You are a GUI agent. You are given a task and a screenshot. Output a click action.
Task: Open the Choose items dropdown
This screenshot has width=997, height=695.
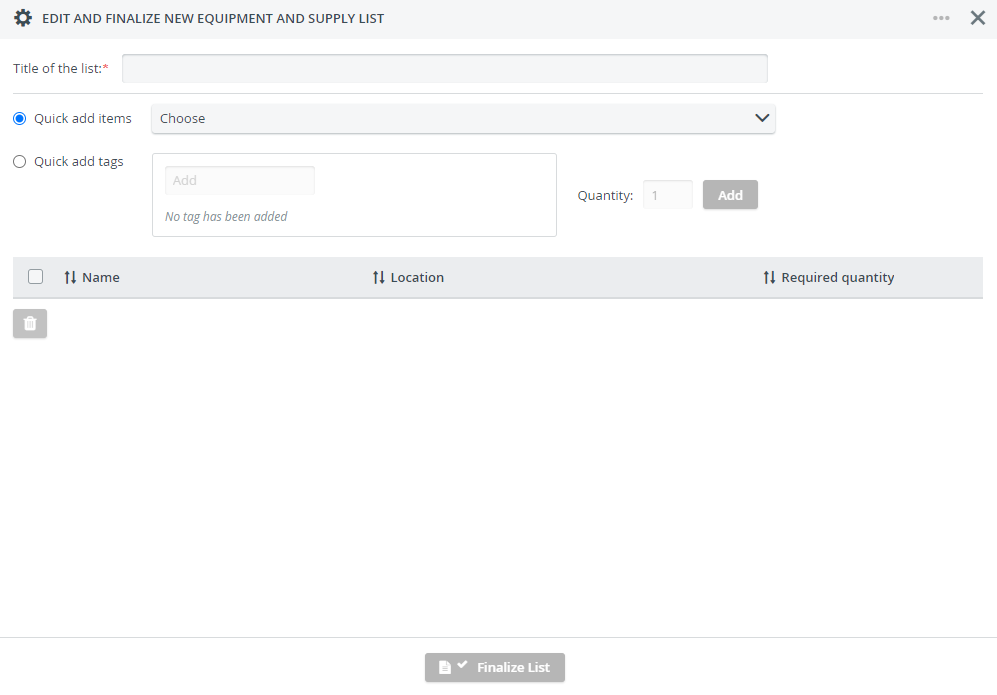tap(463, 119)
